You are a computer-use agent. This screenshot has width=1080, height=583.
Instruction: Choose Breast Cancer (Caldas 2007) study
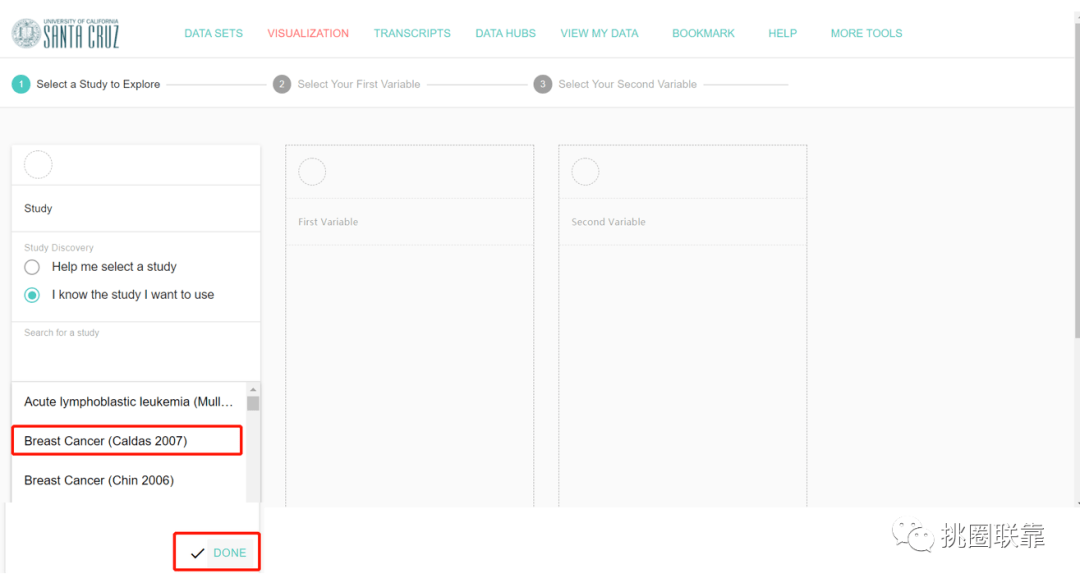pos(127,441)
